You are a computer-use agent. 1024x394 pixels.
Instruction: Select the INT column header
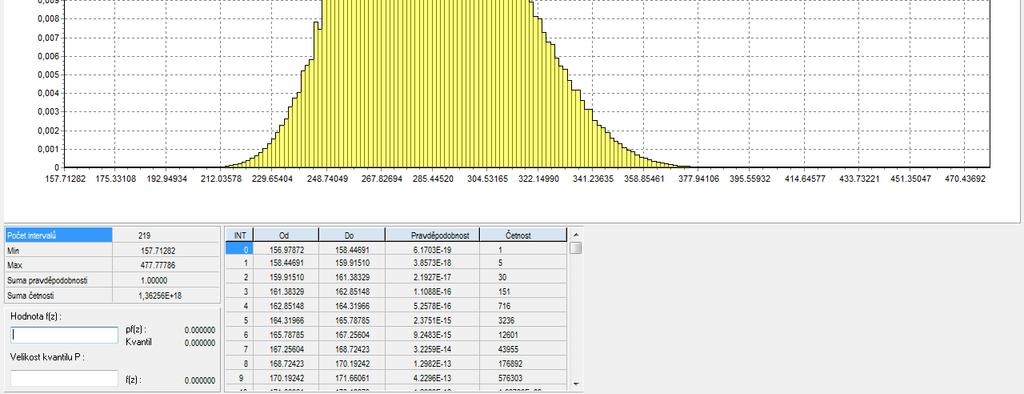point(240,235)
